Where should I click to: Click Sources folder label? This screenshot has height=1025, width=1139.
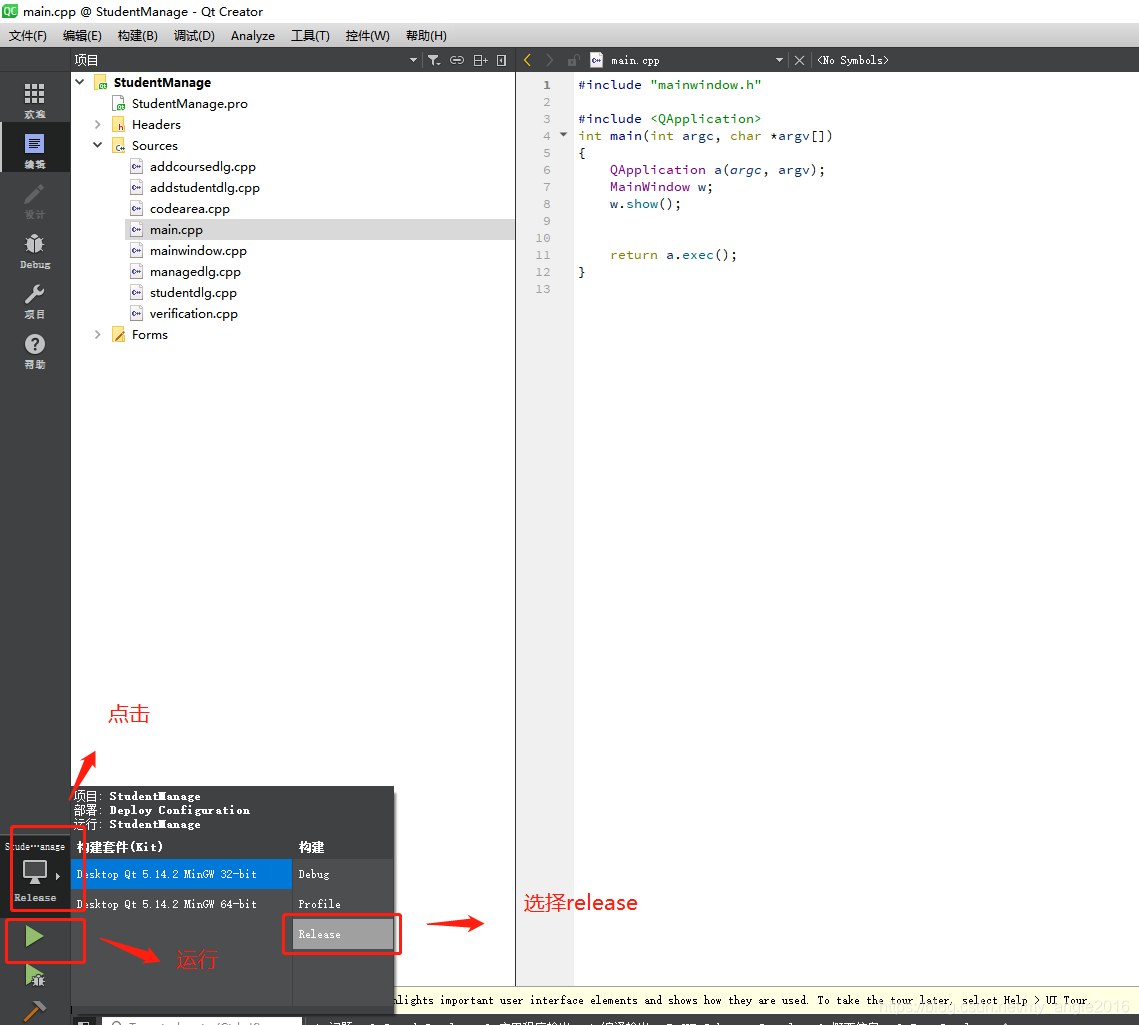[x=155, y=145]
